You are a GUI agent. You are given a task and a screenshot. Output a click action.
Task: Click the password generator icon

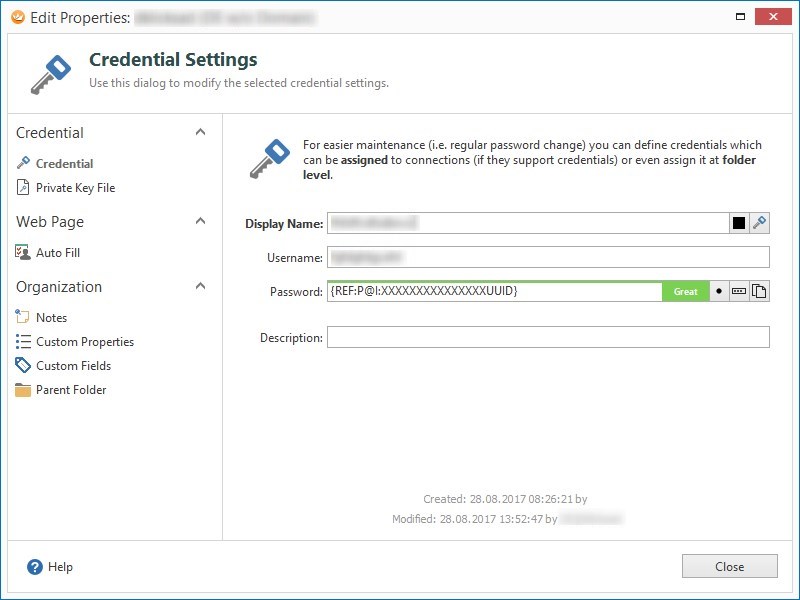click(x=739, y=291)
